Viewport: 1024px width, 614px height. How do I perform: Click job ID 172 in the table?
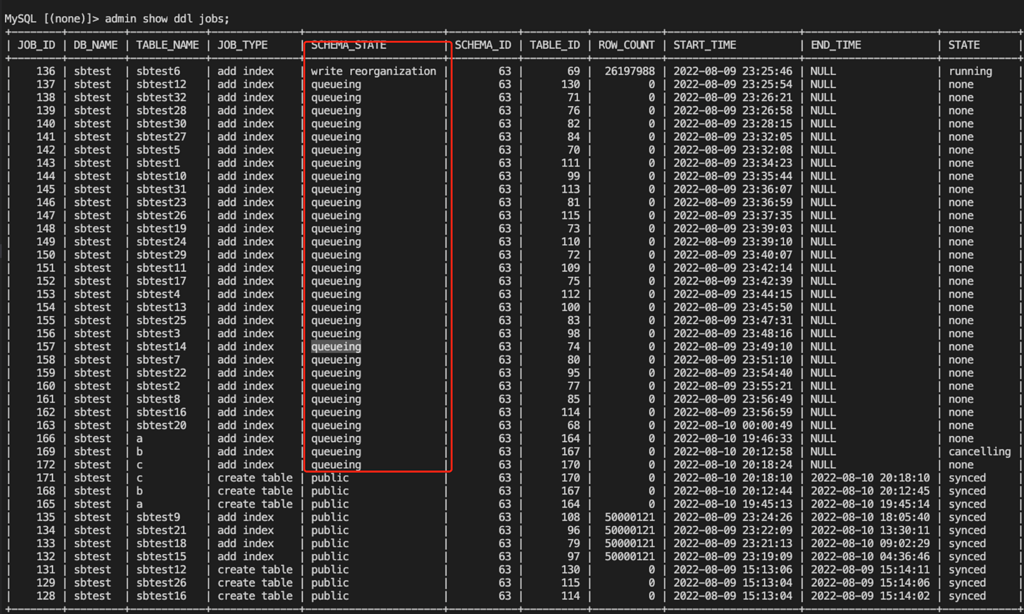click(46, 465)
